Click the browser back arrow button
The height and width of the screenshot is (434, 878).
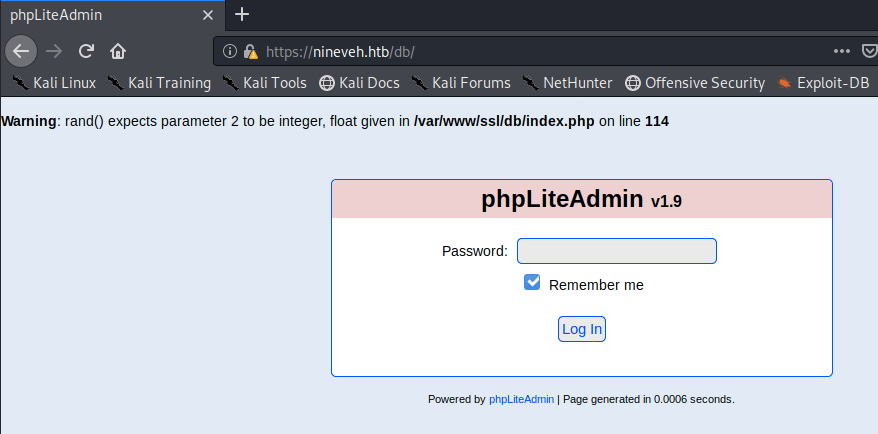pos(22,51)
